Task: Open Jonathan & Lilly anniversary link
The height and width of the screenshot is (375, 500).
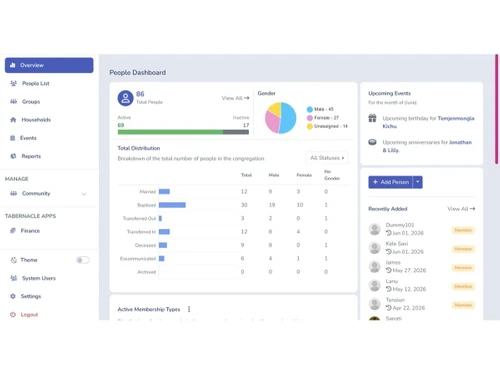Action: click(x=427, y=146)
